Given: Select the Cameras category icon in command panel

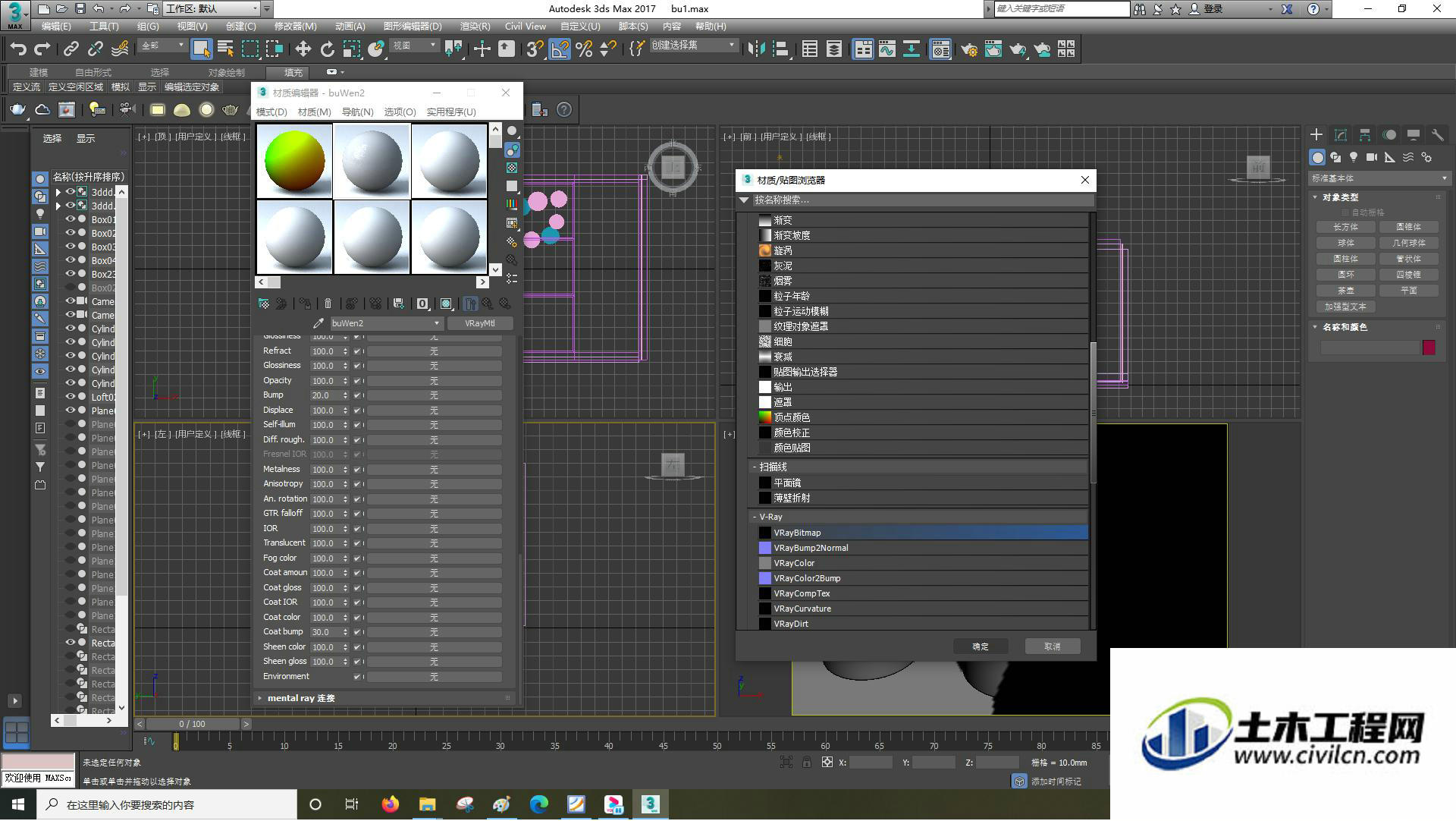Looking at the screenshot, I should point(1372,157).
